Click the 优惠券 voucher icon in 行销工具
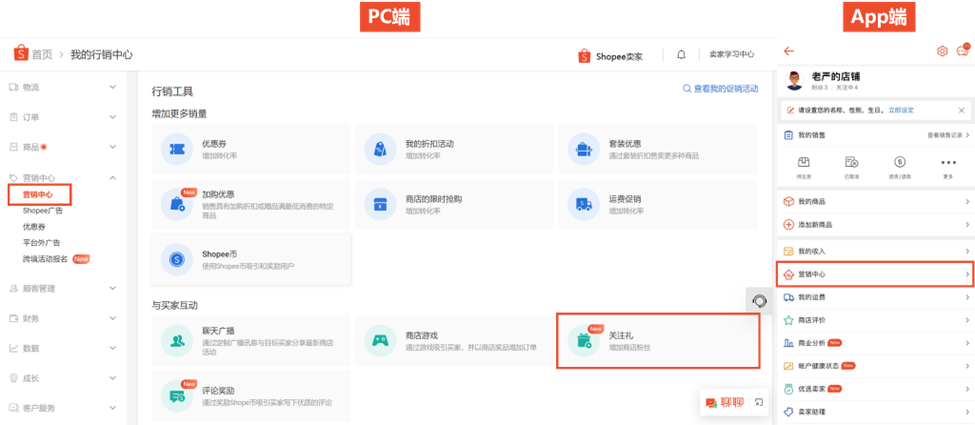This screenshot has height=425, width=975. 177,149
